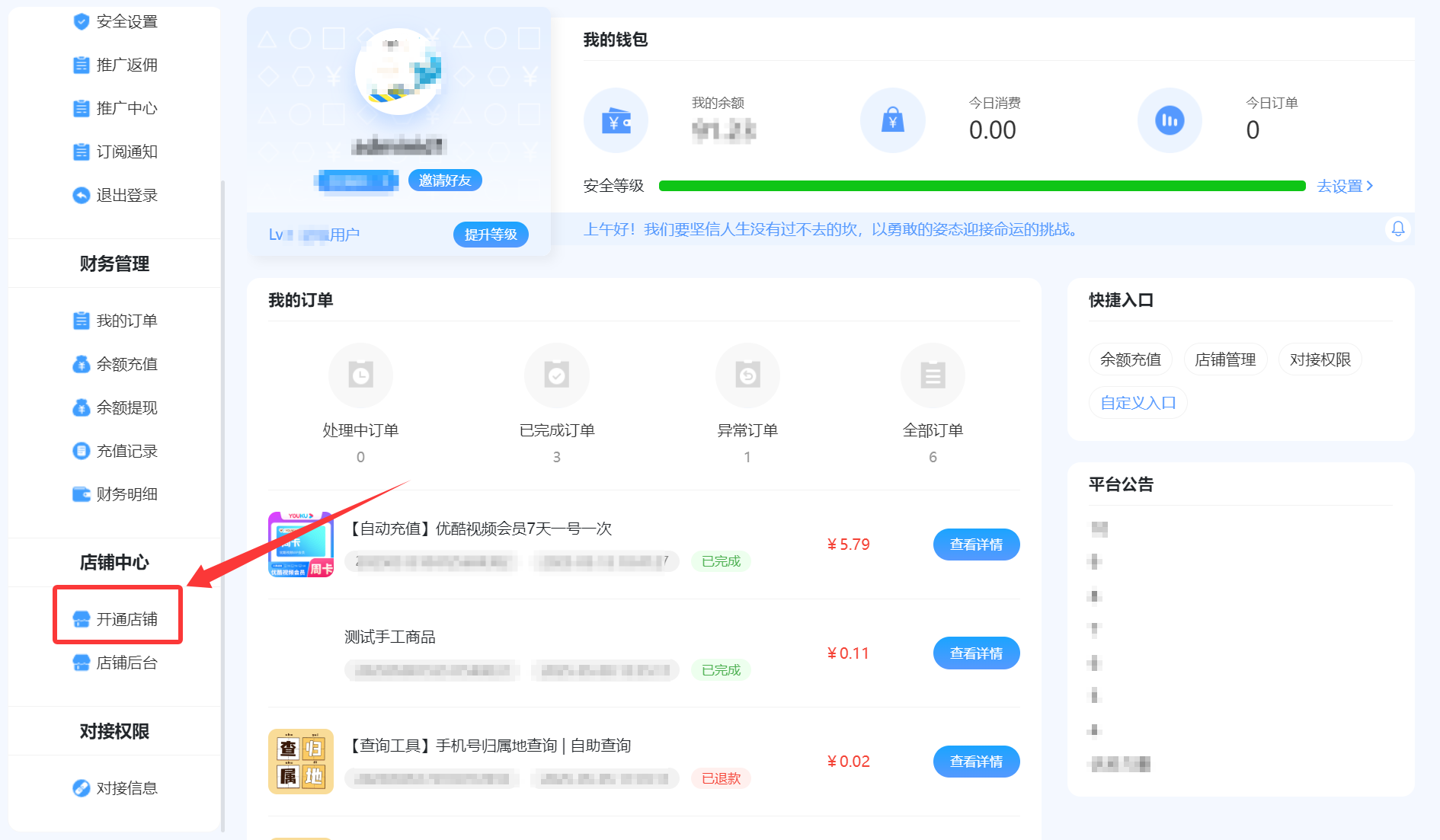The width and height of the screenshot is (1440, 840).
Task: Click 全部订单 label
Action: (x=933, y=430)
